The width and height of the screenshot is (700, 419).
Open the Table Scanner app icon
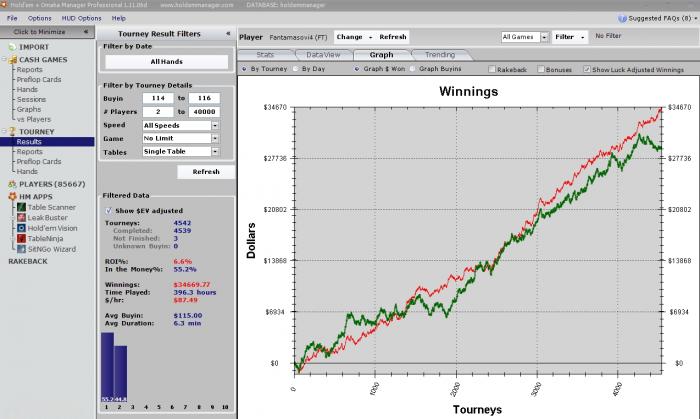[x=21, y=207]
